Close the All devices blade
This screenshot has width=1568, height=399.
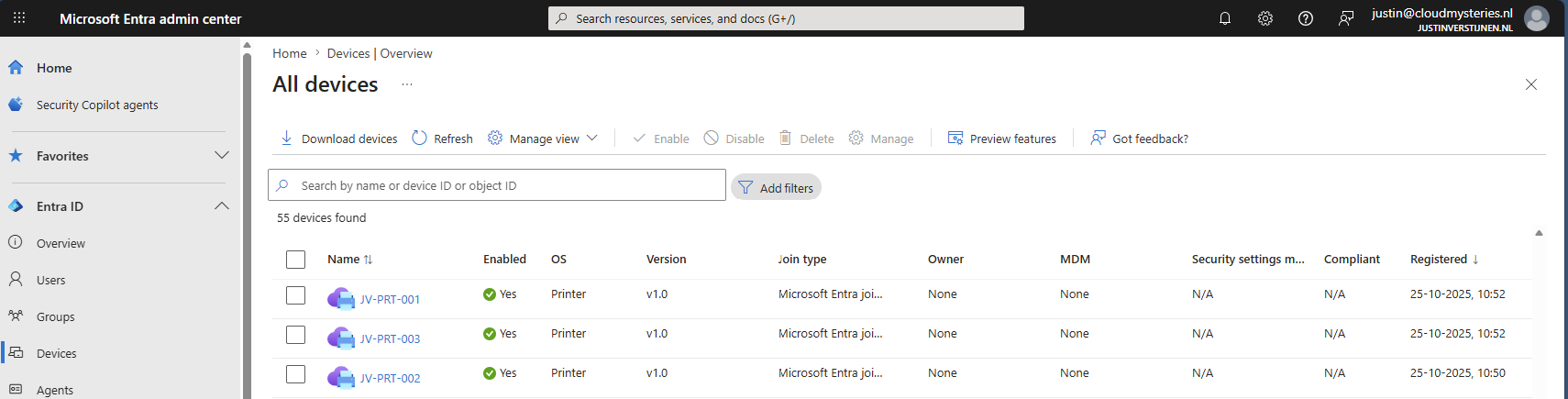coord(1531,84)
